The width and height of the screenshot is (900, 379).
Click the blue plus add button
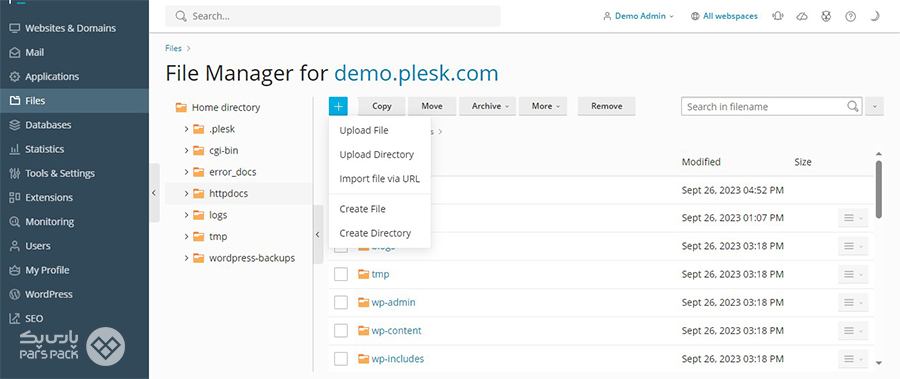point(338,106)
